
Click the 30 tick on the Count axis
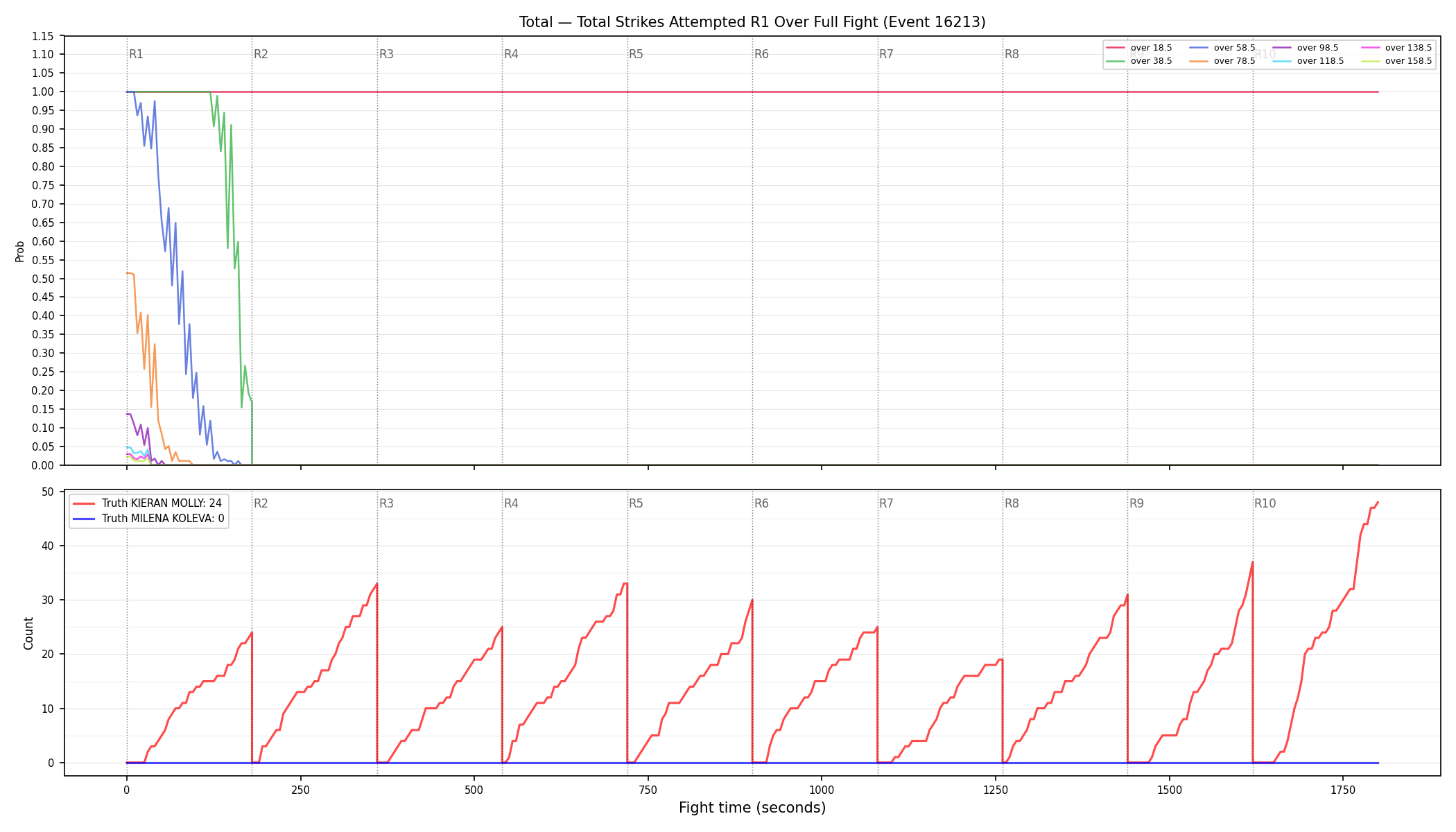(48, 600)
